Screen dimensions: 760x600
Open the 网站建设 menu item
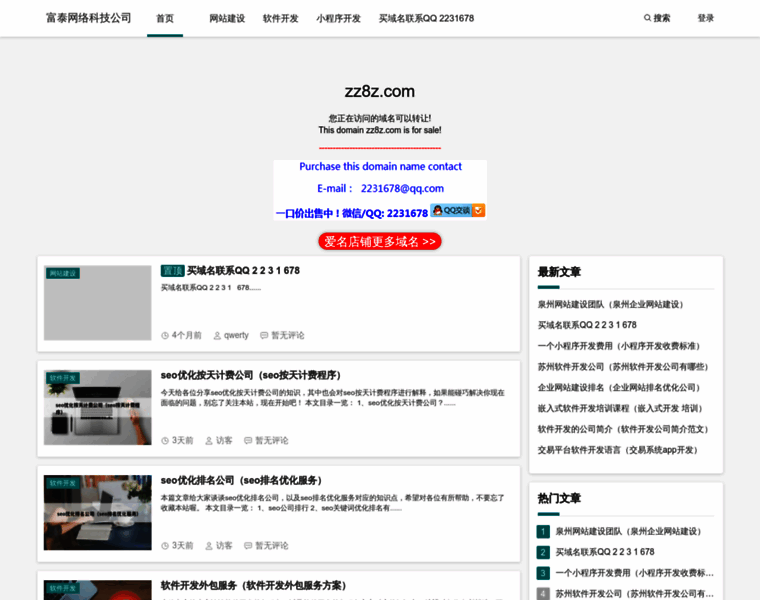[x=227, y=19]
